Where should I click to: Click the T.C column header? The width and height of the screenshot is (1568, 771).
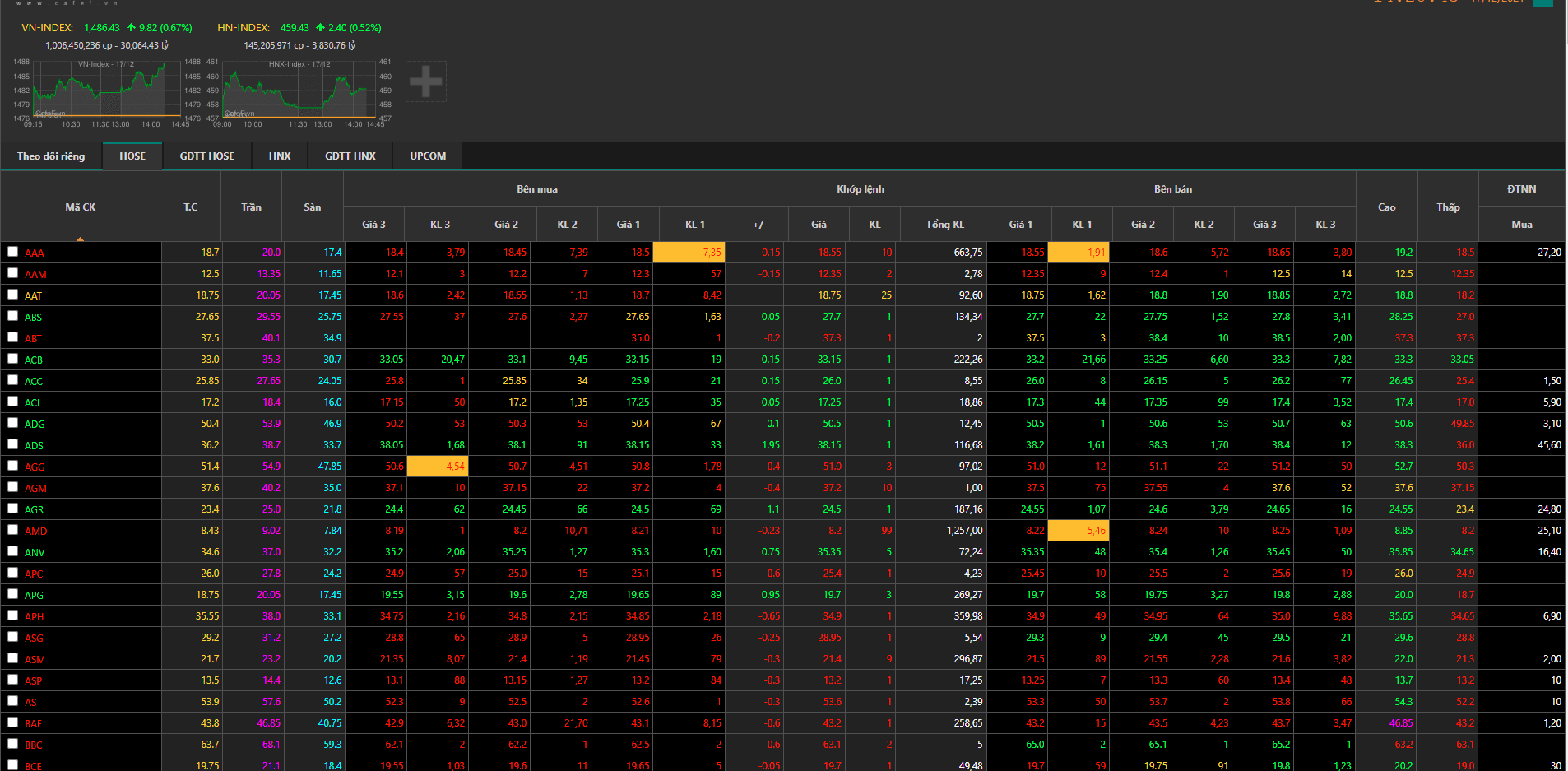(x=191, y=207)
